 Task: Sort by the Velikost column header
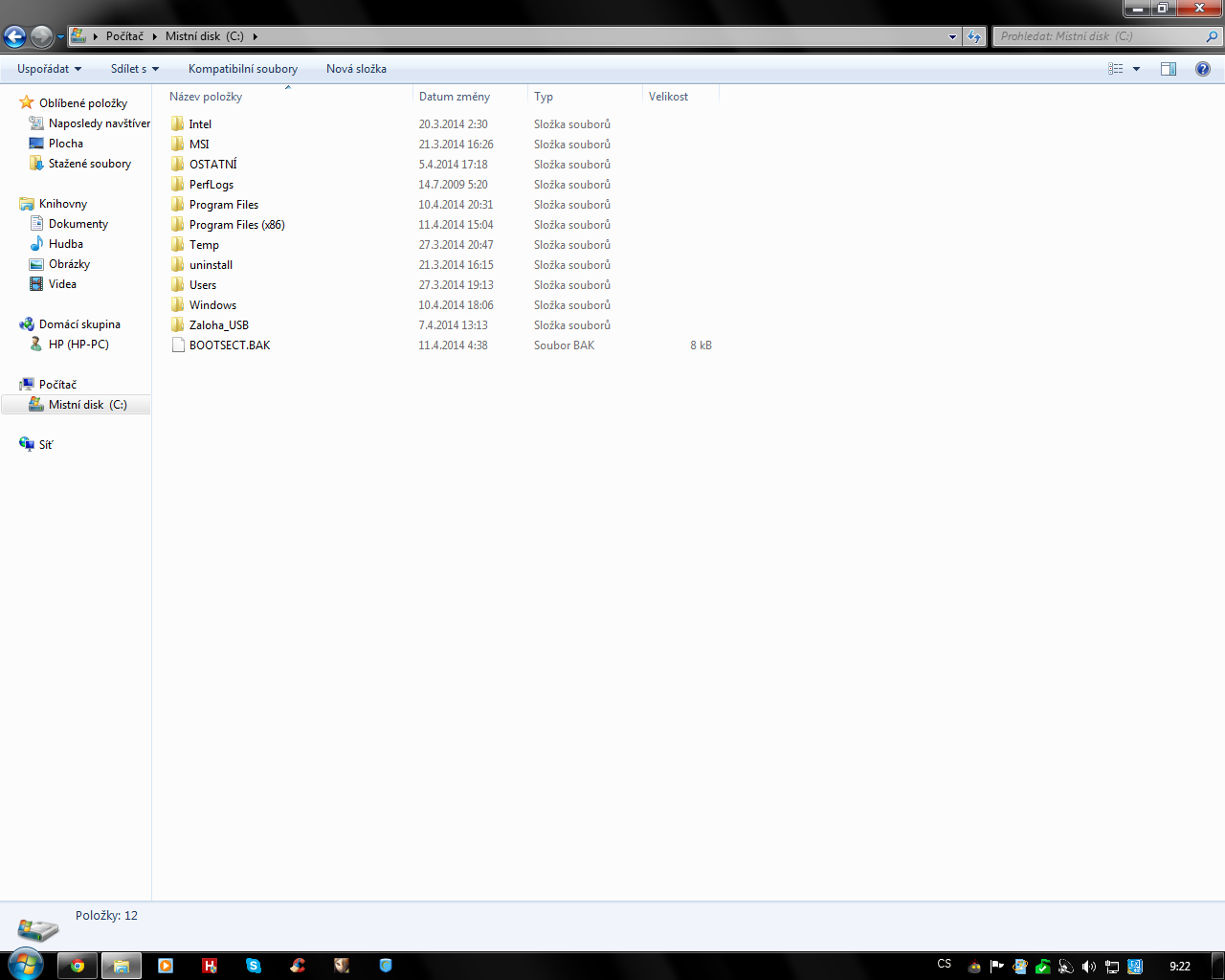(680, 97)
